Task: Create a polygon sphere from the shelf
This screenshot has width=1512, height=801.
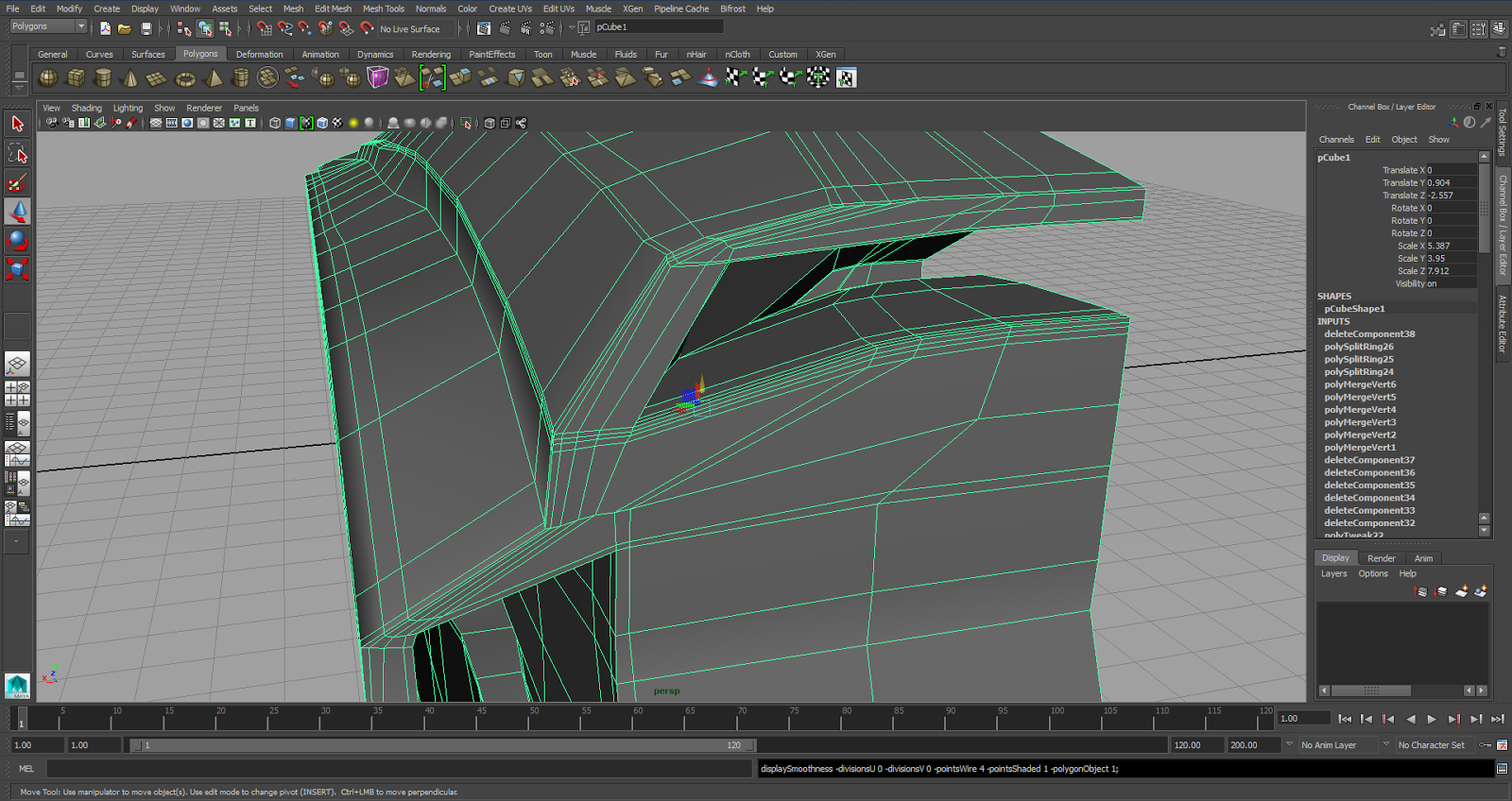Action: tap(48, 77)
